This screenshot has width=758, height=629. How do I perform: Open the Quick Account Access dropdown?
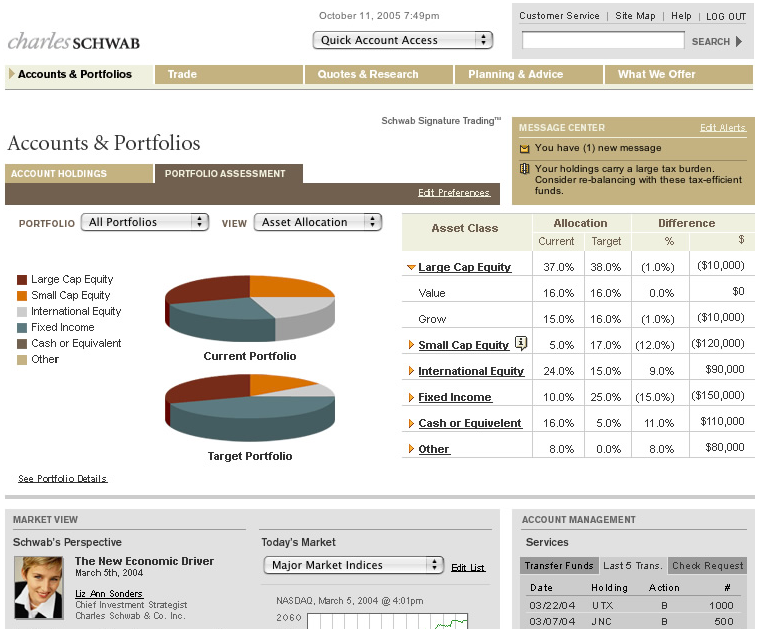click(403, 40)
